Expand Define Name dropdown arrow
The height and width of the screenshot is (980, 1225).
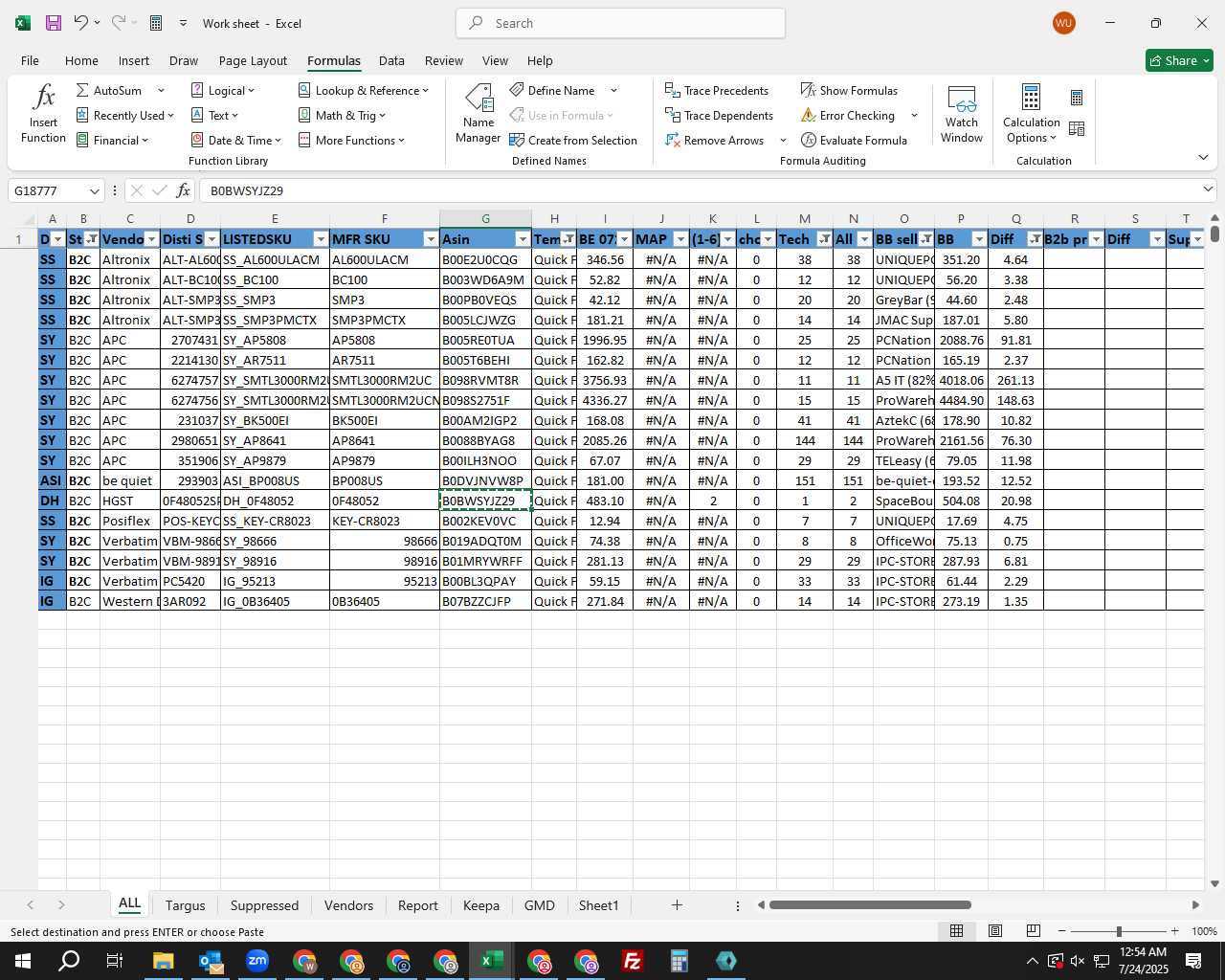(613, 90)
